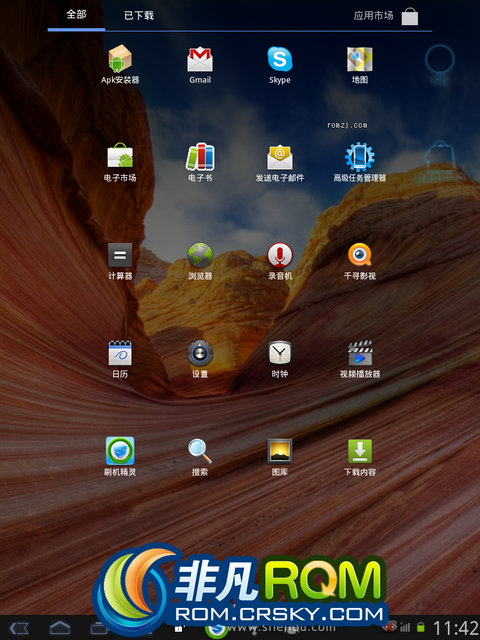The height and width of the screenshot is (640, 480).
Task: Launch the 计算器 calculator
Action: coord(120,261)
